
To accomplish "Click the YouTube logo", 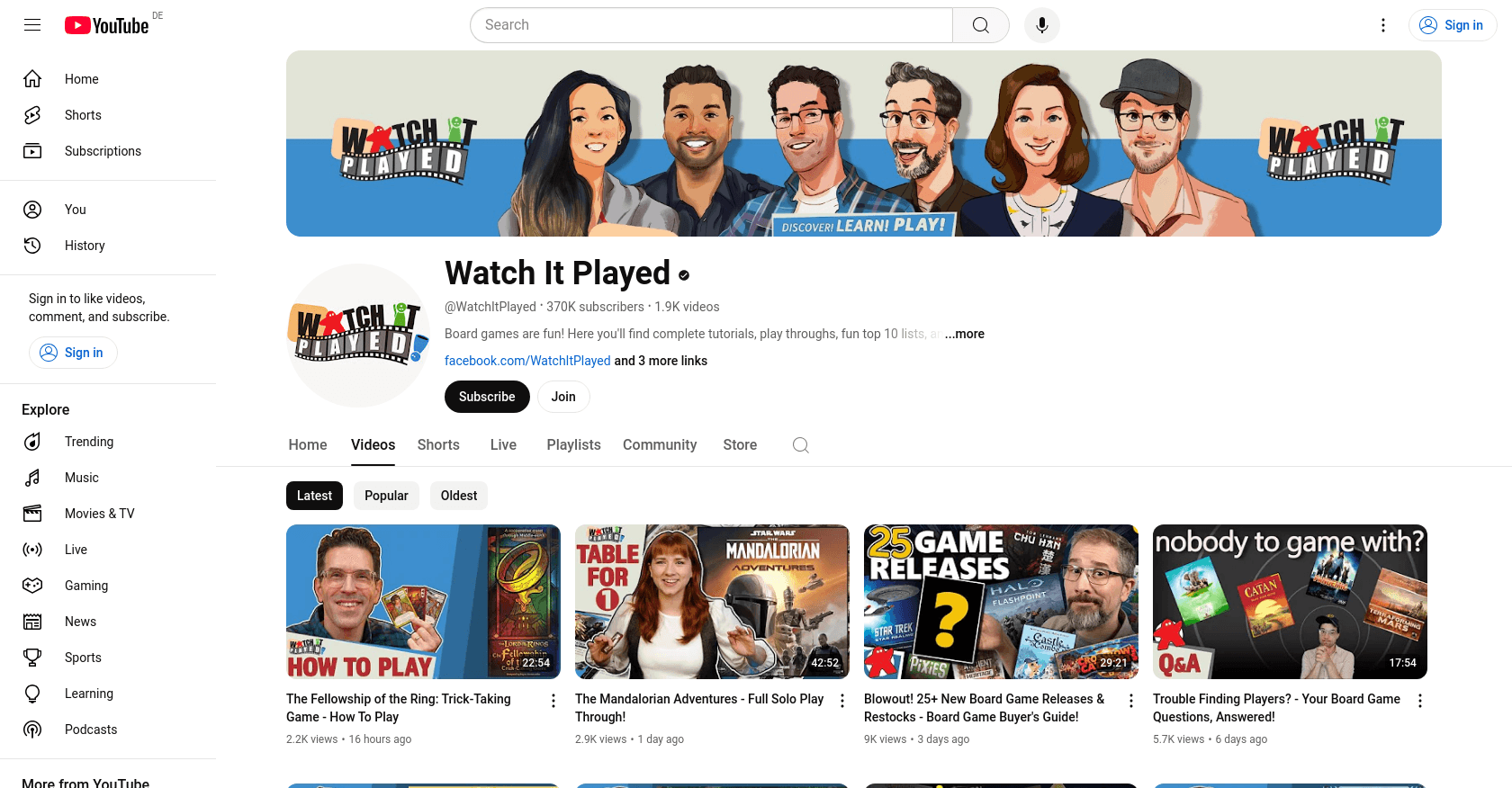I will (x=107, y=25).
